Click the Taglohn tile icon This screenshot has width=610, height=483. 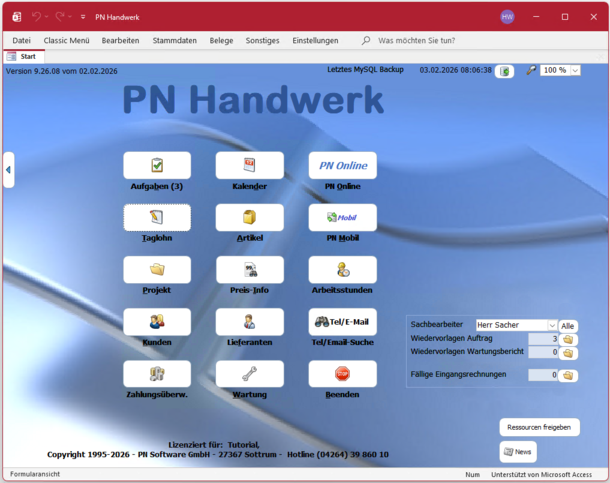[x=157, y=218]
